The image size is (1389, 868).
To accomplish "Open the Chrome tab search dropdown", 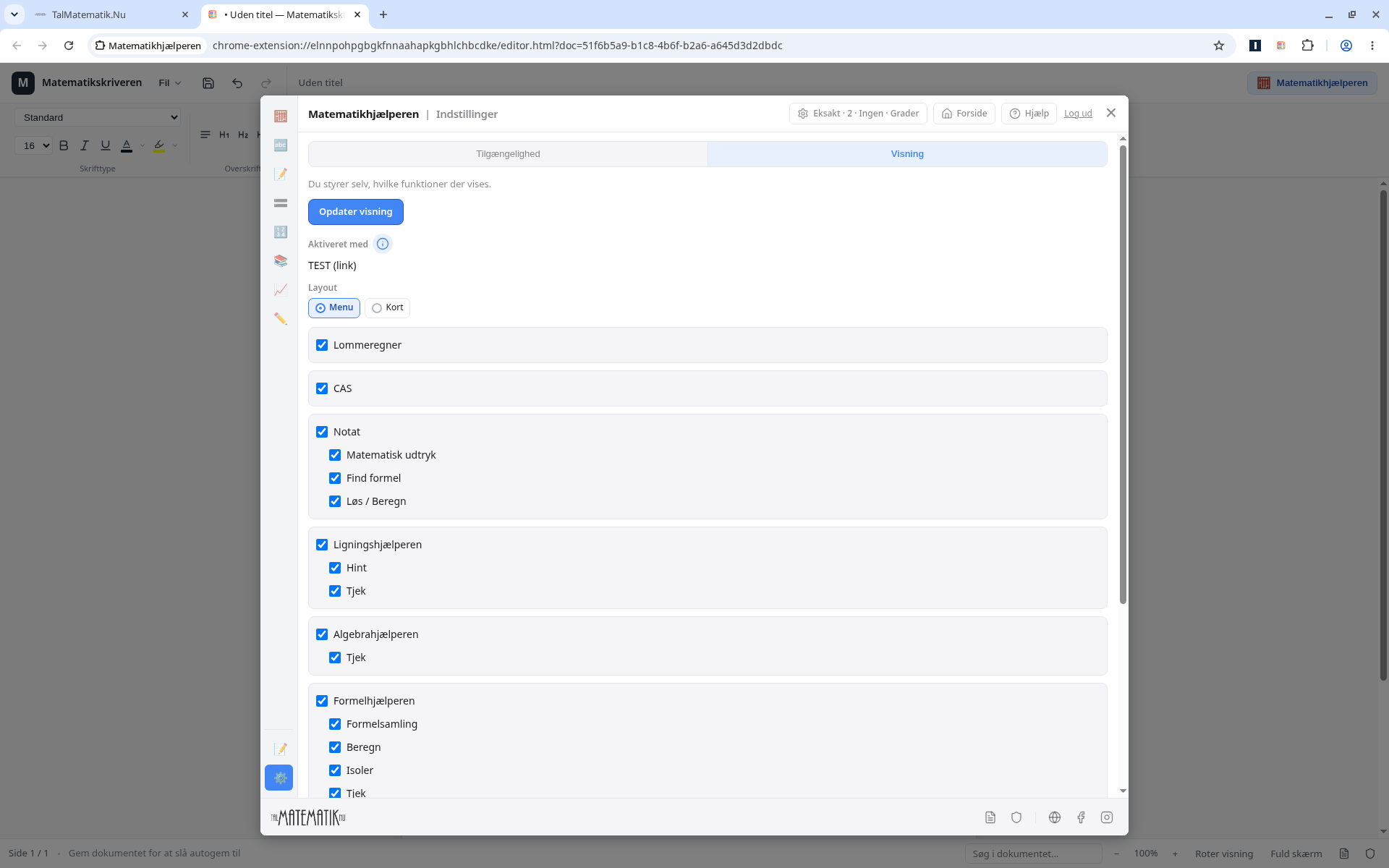I will pyautogui.click(x=14, y=14).
